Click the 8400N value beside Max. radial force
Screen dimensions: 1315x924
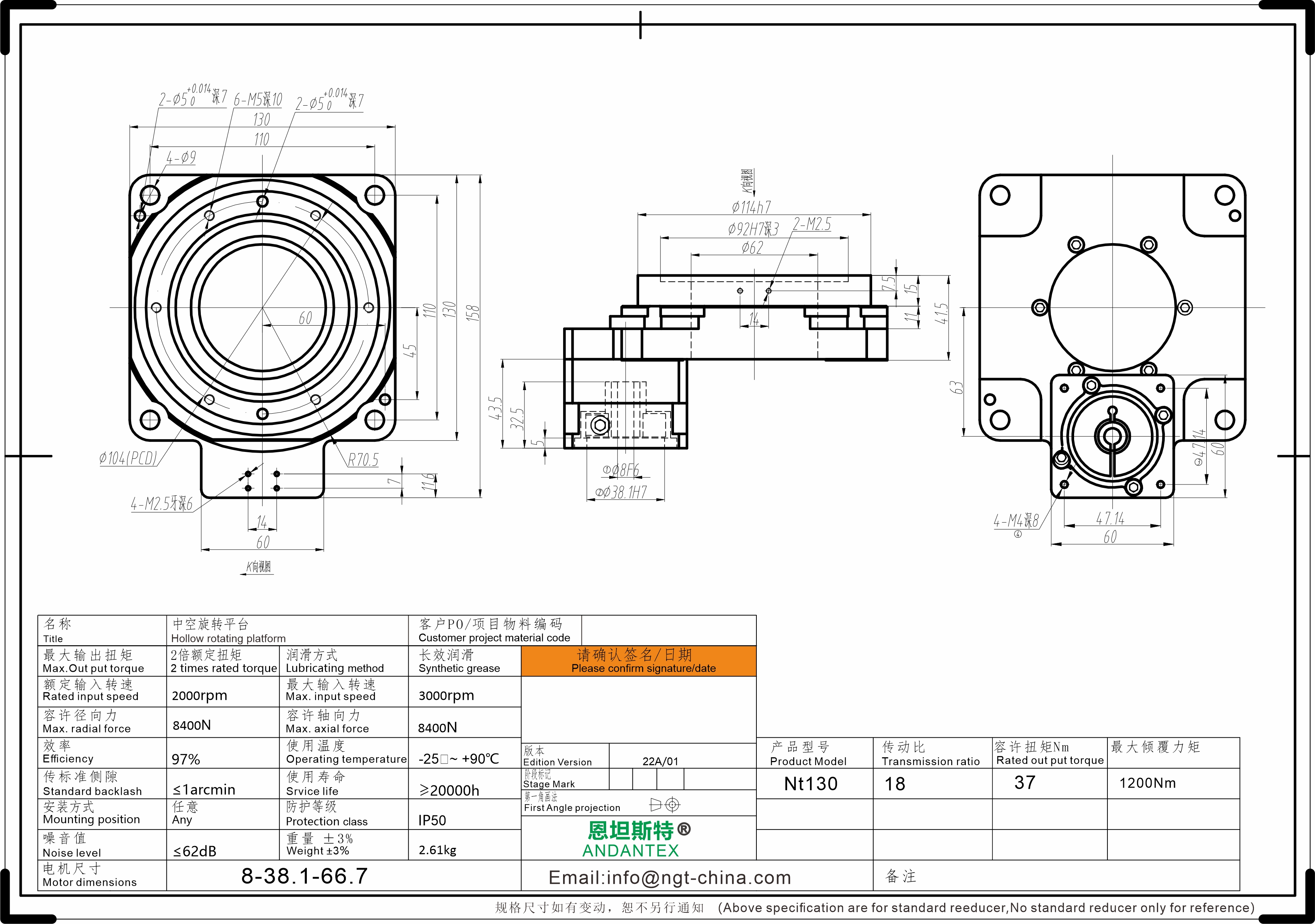point(191,725)
